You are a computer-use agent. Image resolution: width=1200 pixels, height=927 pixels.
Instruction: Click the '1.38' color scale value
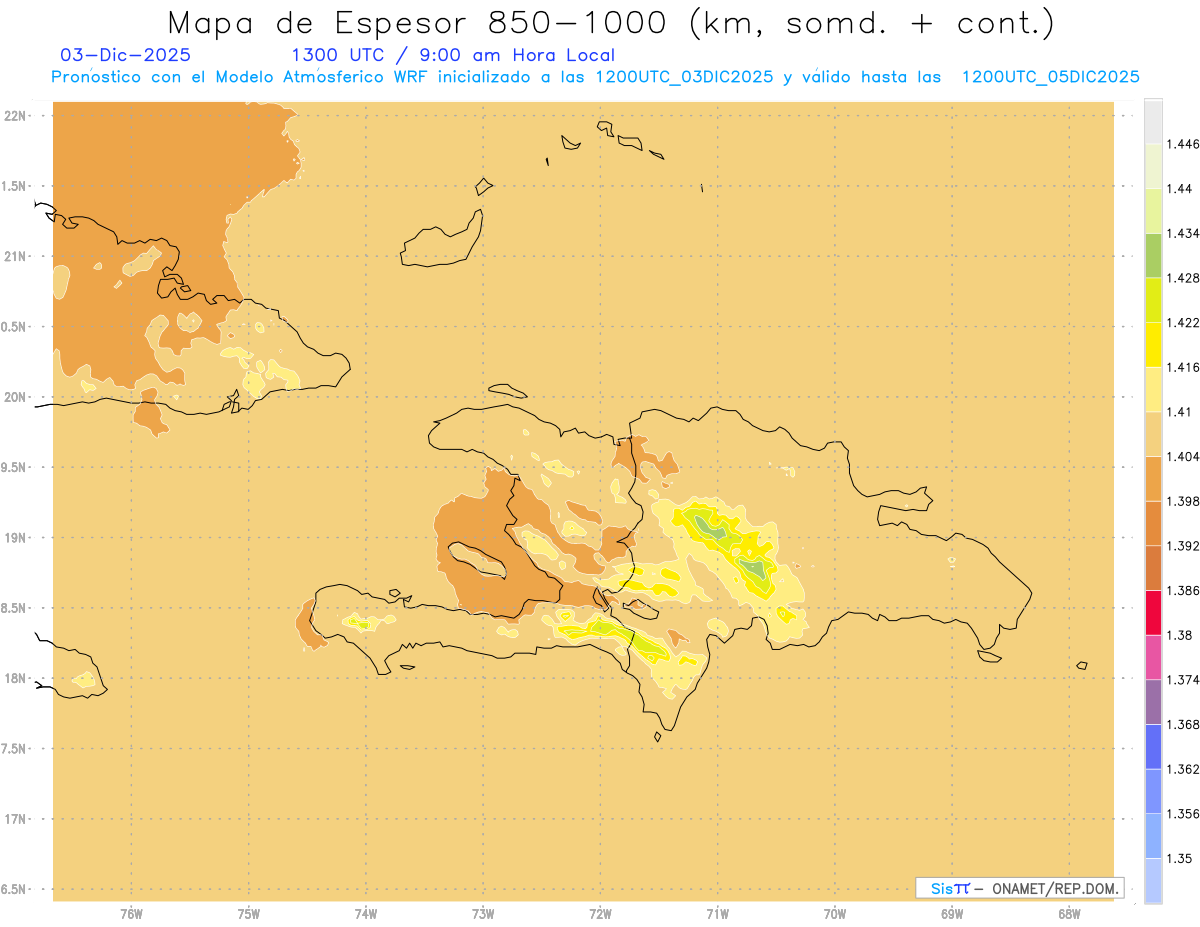(x=1179, y=635)
